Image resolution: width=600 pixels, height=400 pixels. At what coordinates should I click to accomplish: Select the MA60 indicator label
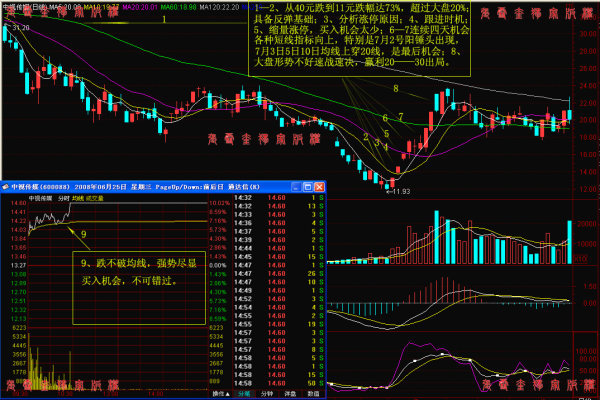click(x=179, y=7)
